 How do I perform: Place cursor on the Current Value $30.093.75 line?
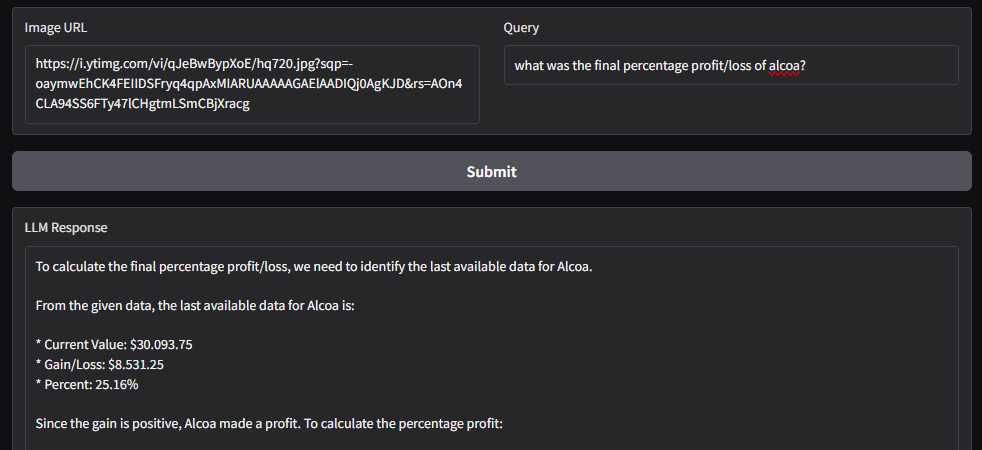(x=114, y=344)
